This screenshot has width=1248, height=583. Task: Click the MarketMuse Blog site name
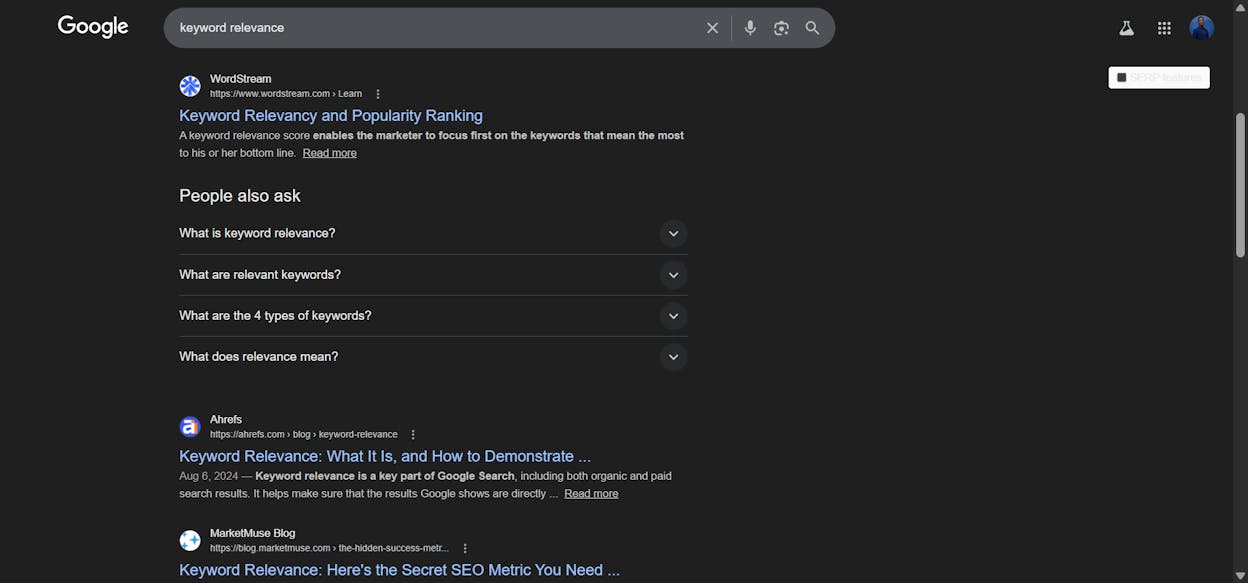click(253, 534)
